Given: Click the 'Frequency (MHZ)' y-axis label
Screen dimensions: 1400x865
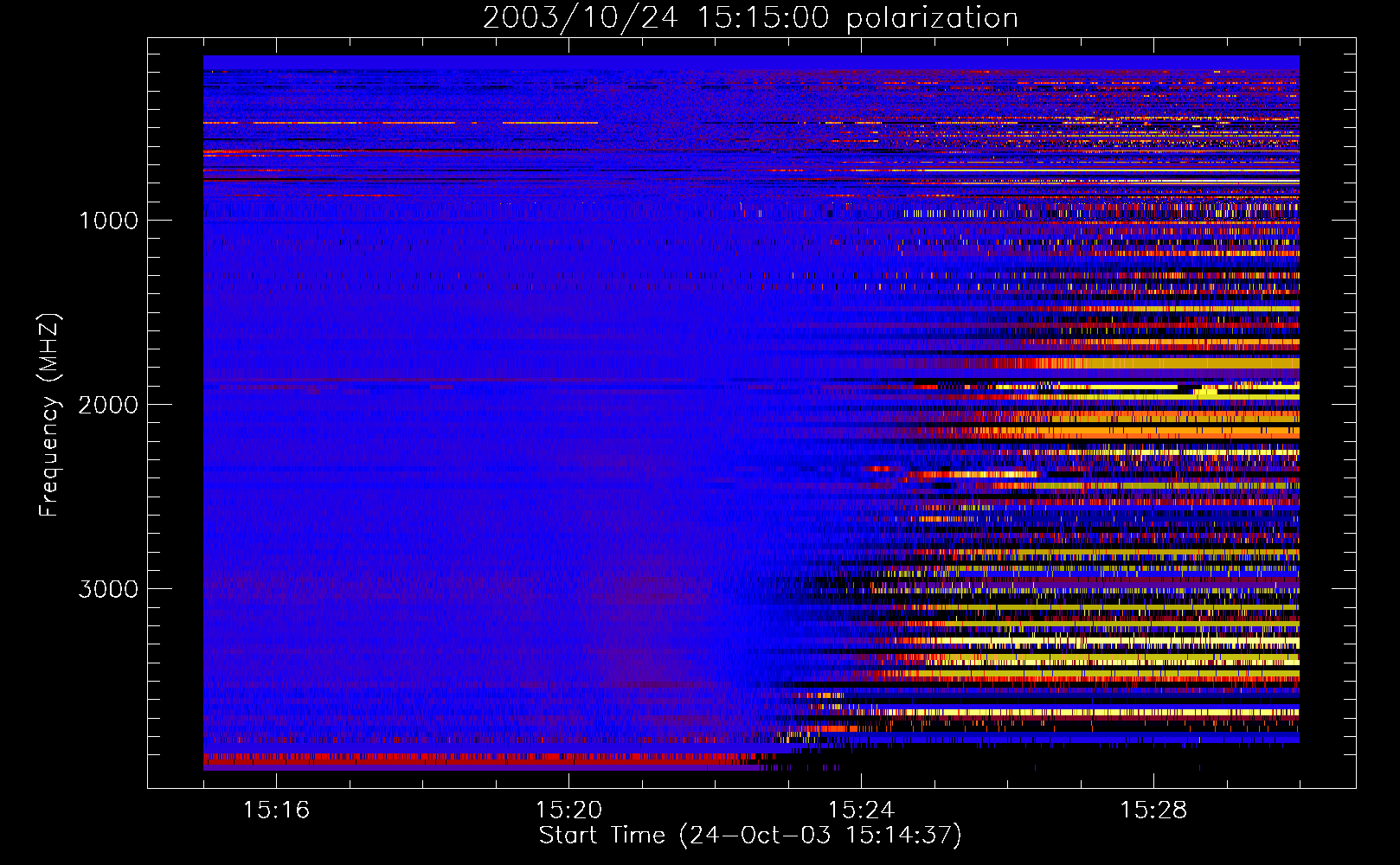Looking at the screenshot, I should 49,415.
